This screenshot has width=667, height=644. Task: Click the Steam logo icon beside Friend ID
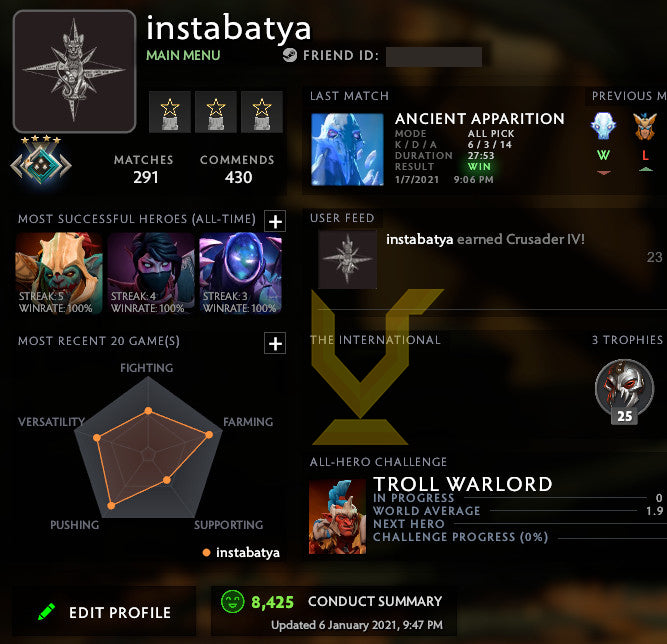[x=290, y=55]
